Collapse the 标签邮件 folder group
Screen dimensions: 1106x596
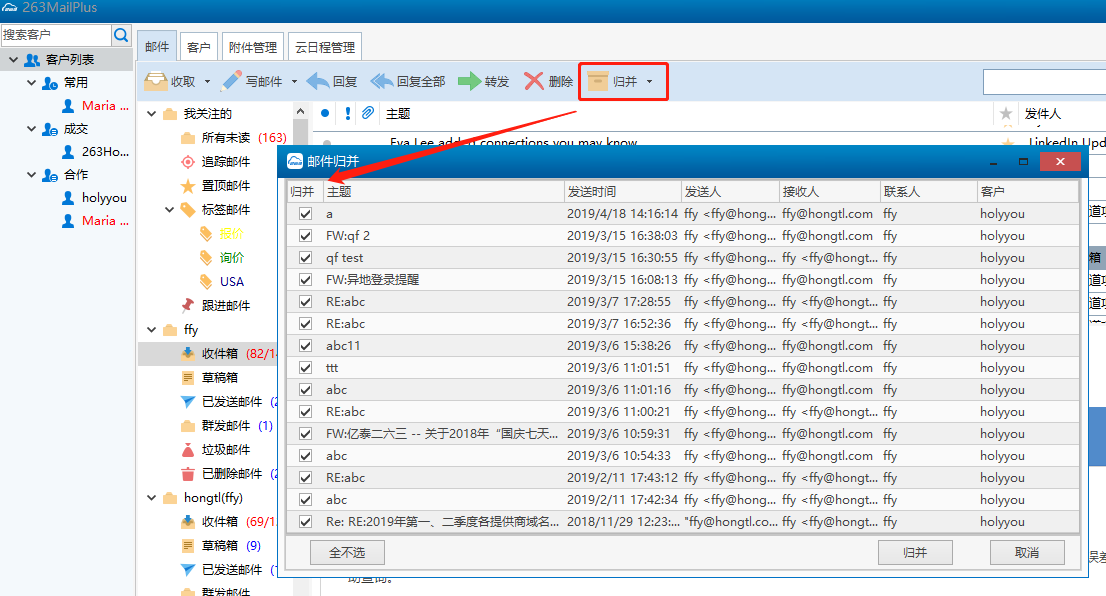pyautogui.click(x=169, y=210)
